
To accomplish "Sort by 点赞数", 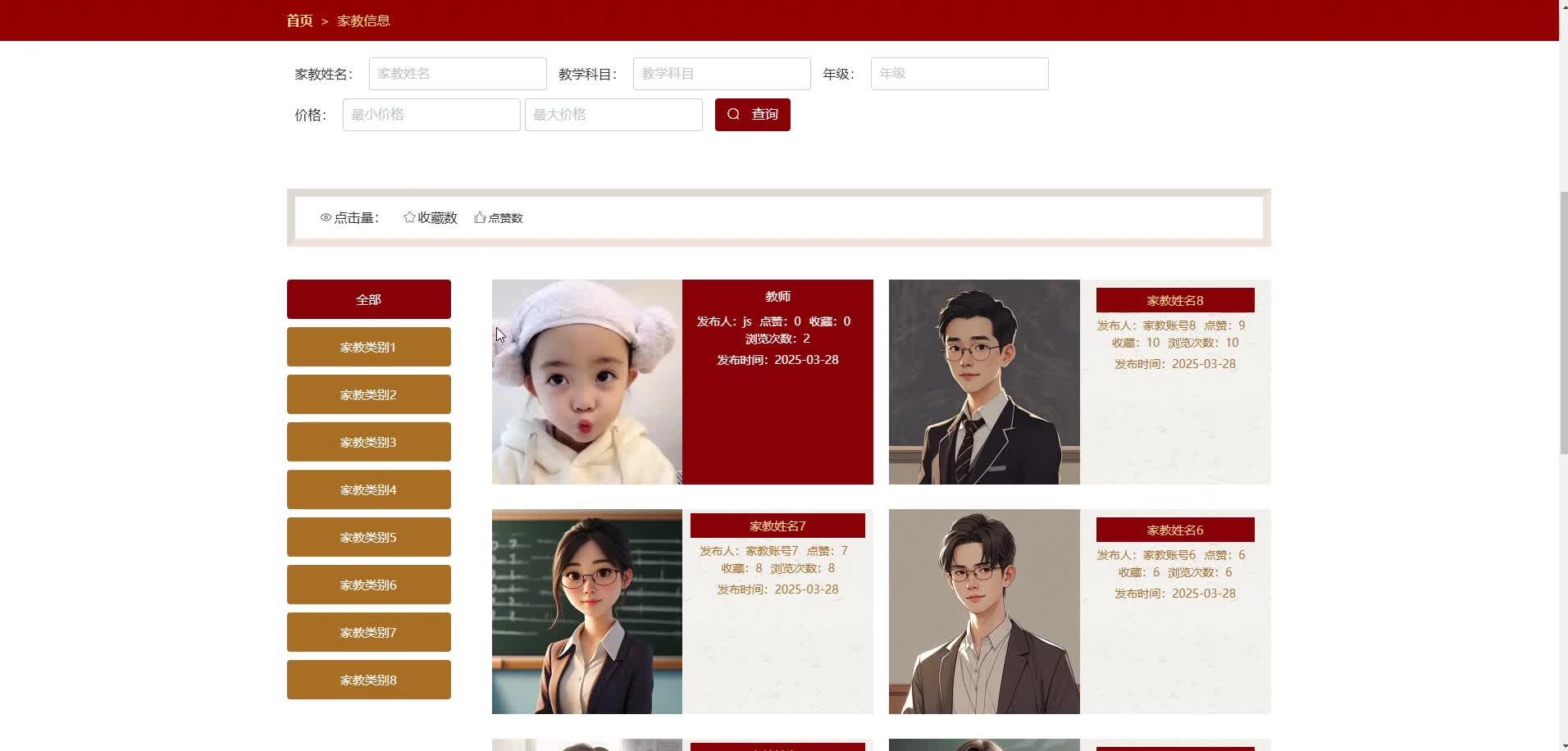I will [499, 217].
